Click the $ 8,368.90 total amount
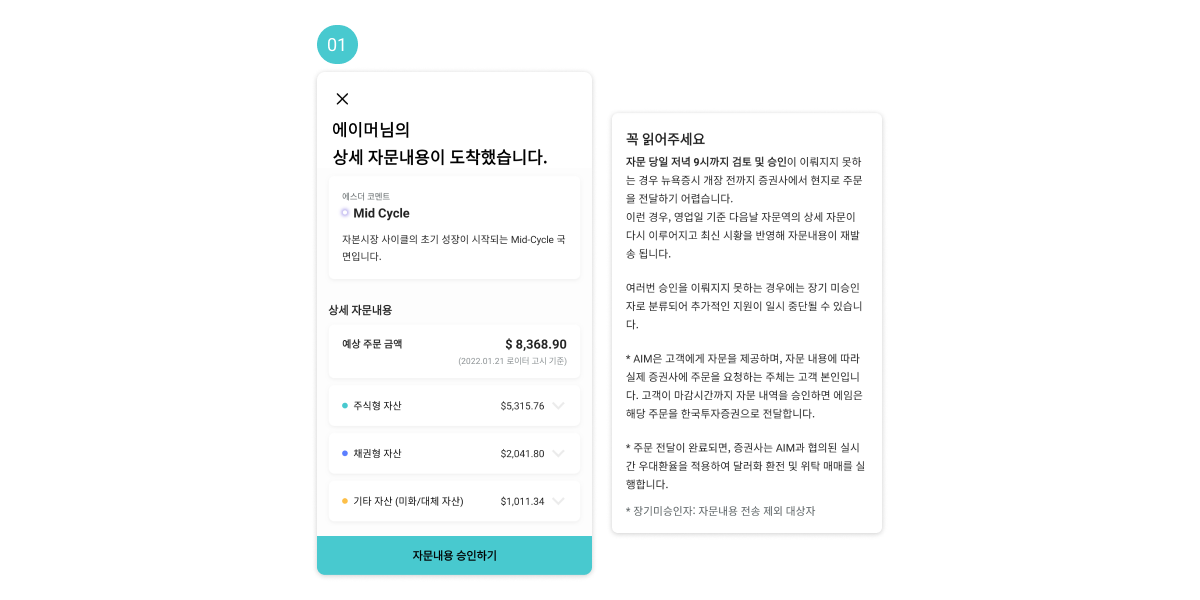This screenshot has width=1200, height=600. (x=535, y=344)
